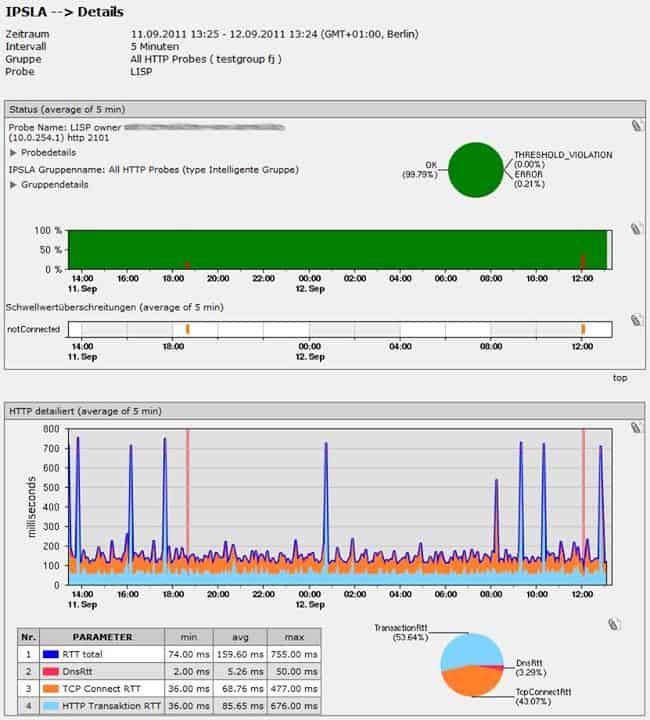Screen dimensions: 650x720
Task: Click the paperclip icon beside notConnected timeline
Action: click(635, 320)
